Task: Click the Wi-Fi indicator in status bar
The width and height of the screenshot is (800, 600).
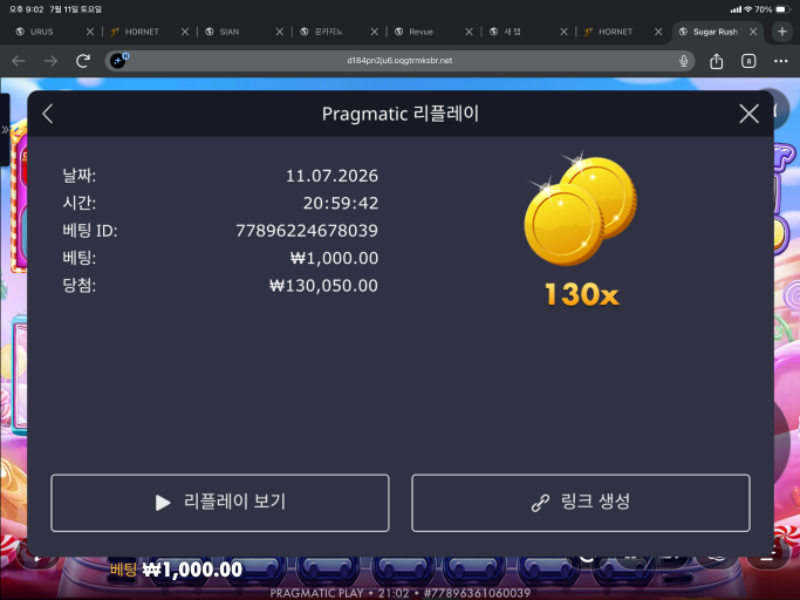Action: 748,9
